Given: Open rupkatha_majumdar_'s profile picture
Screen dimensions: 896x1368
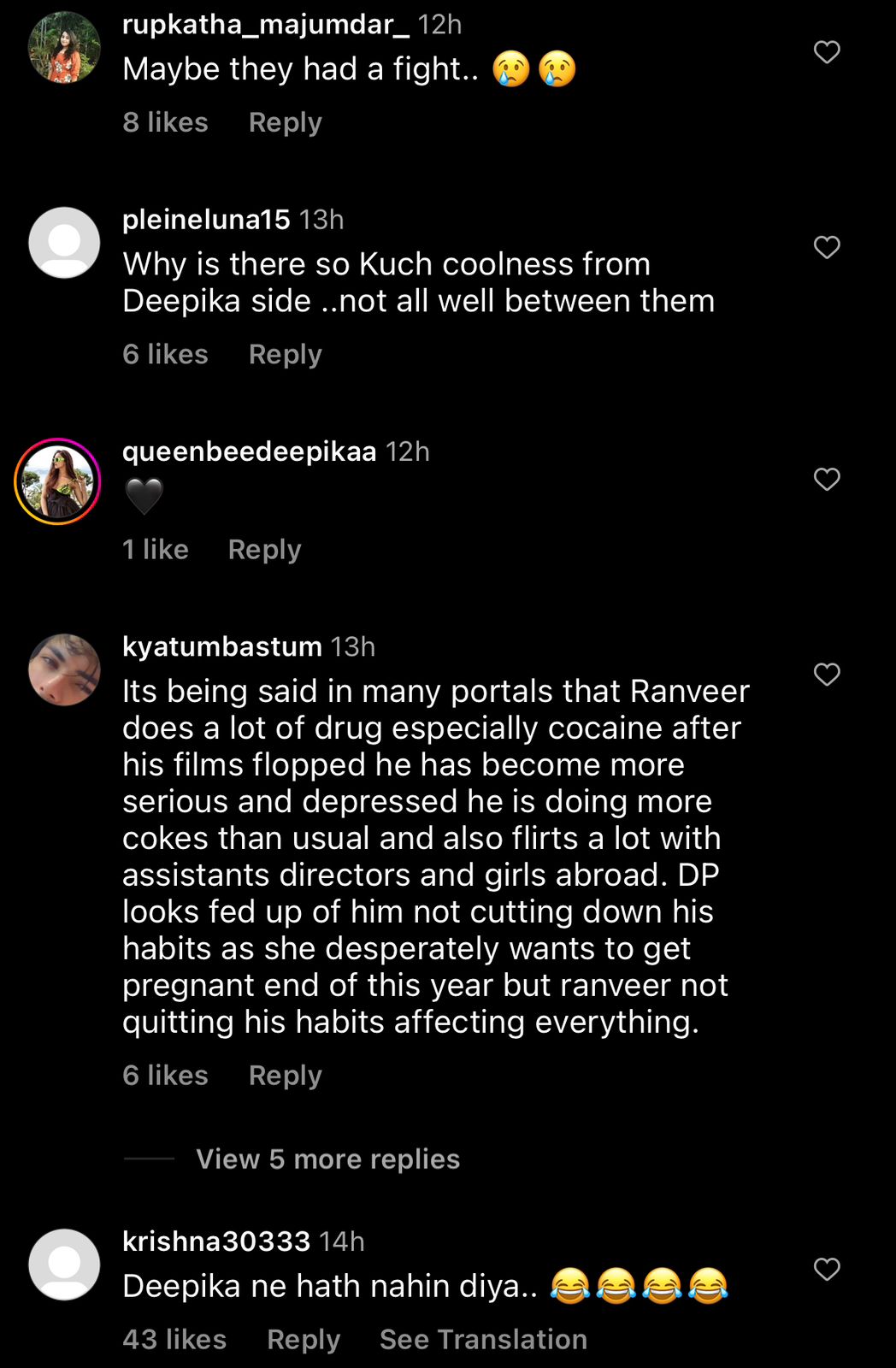Looking at the screenshot, I should coord(64,48).
